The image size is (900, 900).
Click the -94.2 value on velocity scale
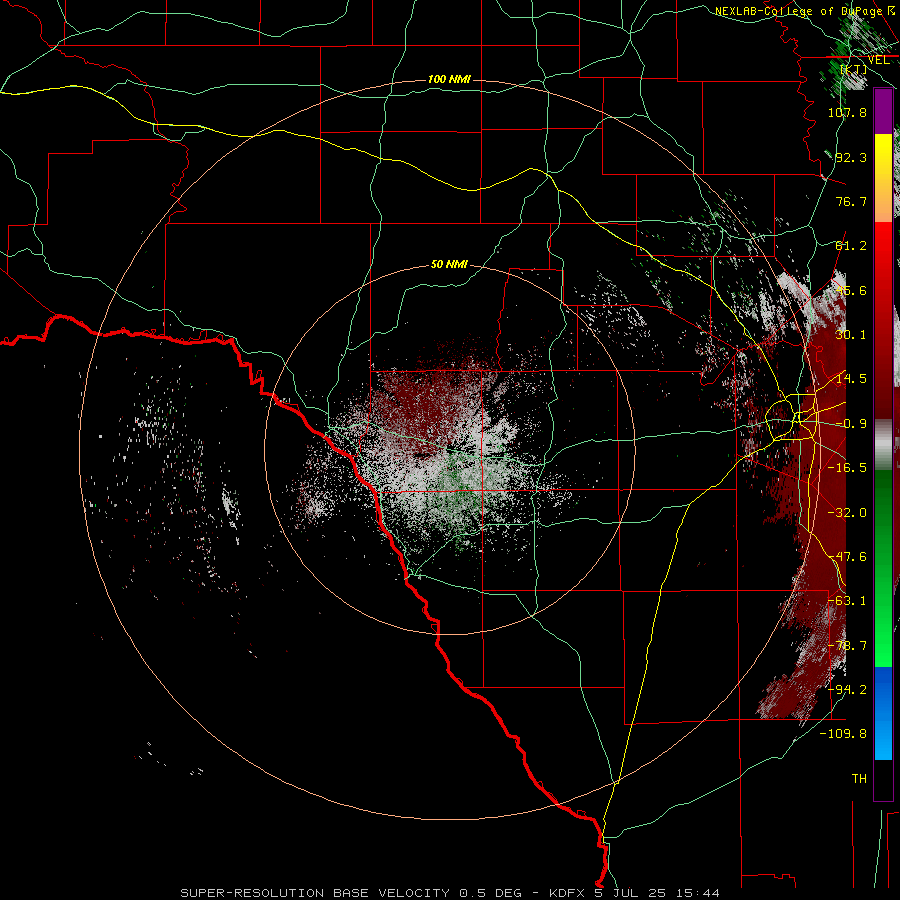coord(847,690)
